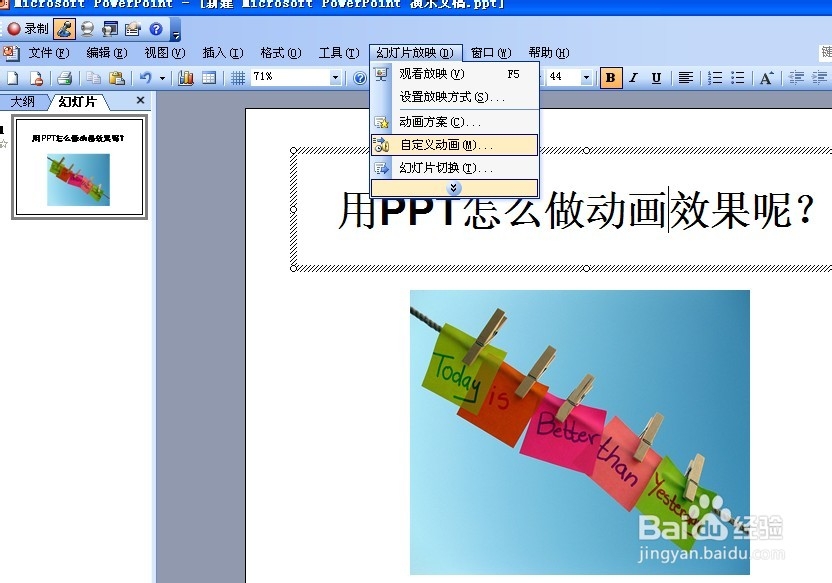Select 设置放映方式(S)... menu entry
The width and height of the screenshot is (832, 583).
[455, 97]
